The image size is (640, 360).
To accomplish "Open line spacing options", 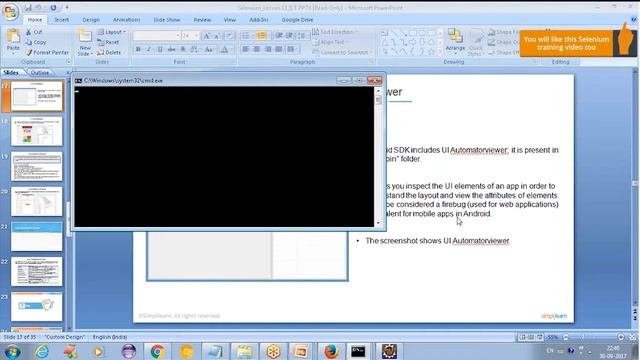I will [302, 36].
